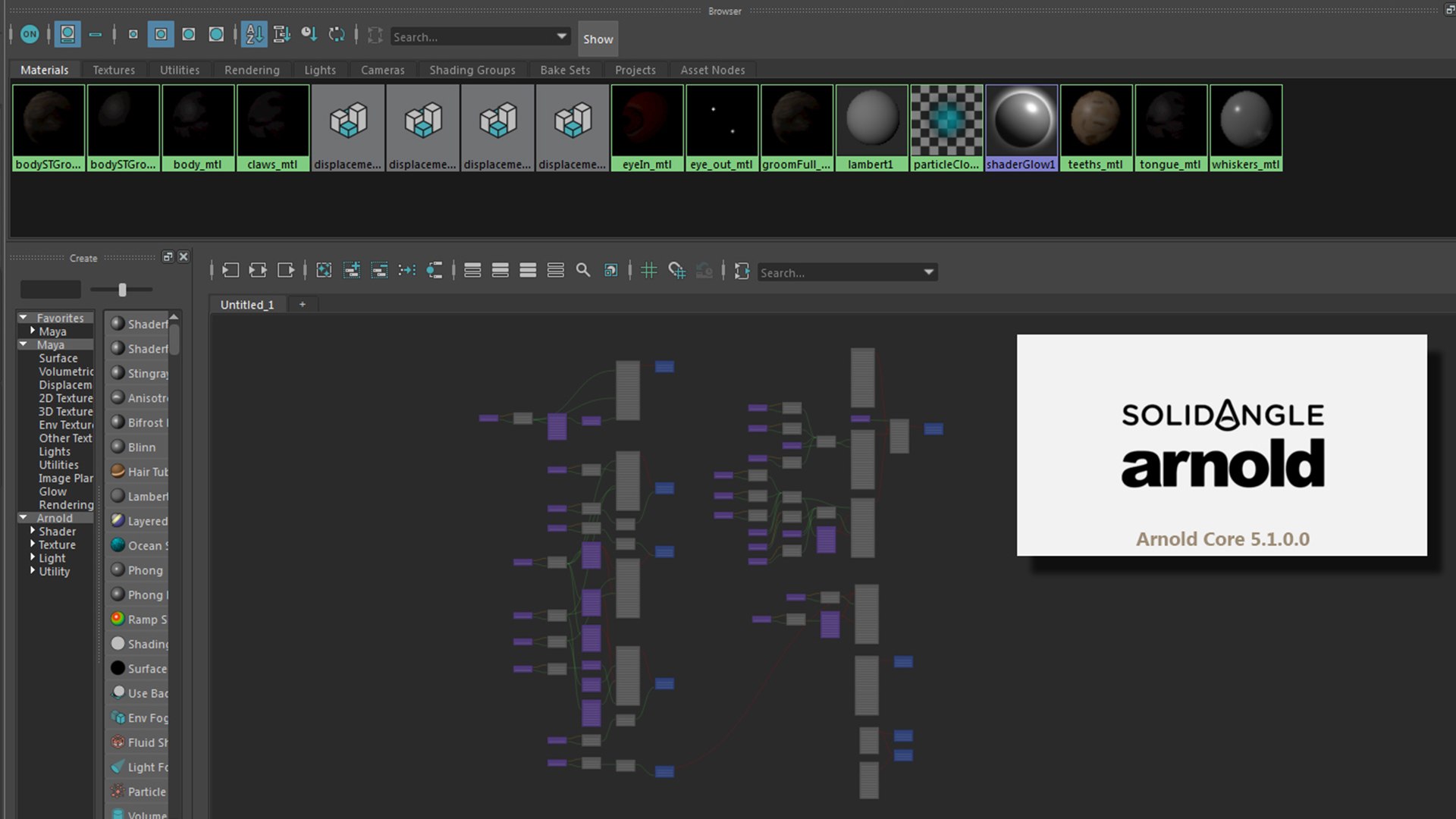Add new graph tab with plus
The width and height of the screenshot is (1456, 819).
click(x=302, y=304)
